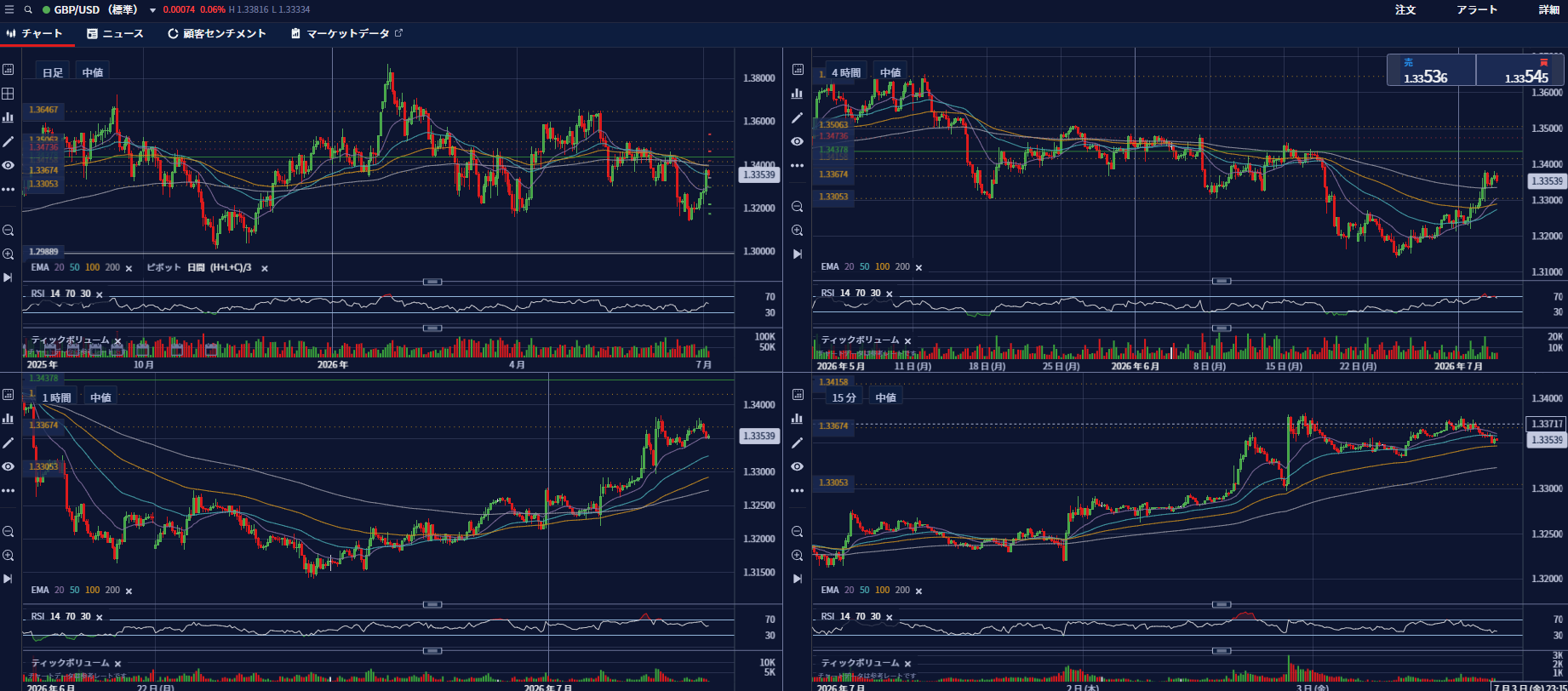Open chart settings icon in 4-hour chart

tap(798, 70)
